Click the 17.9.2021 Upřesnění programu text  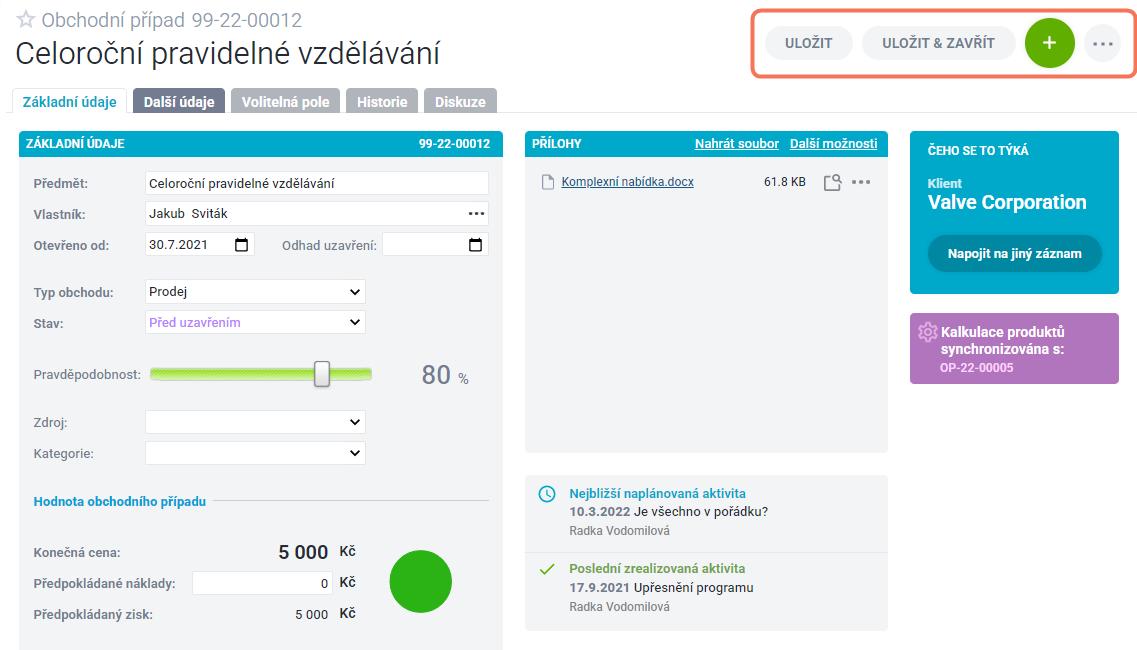click(x=661, y=588)
